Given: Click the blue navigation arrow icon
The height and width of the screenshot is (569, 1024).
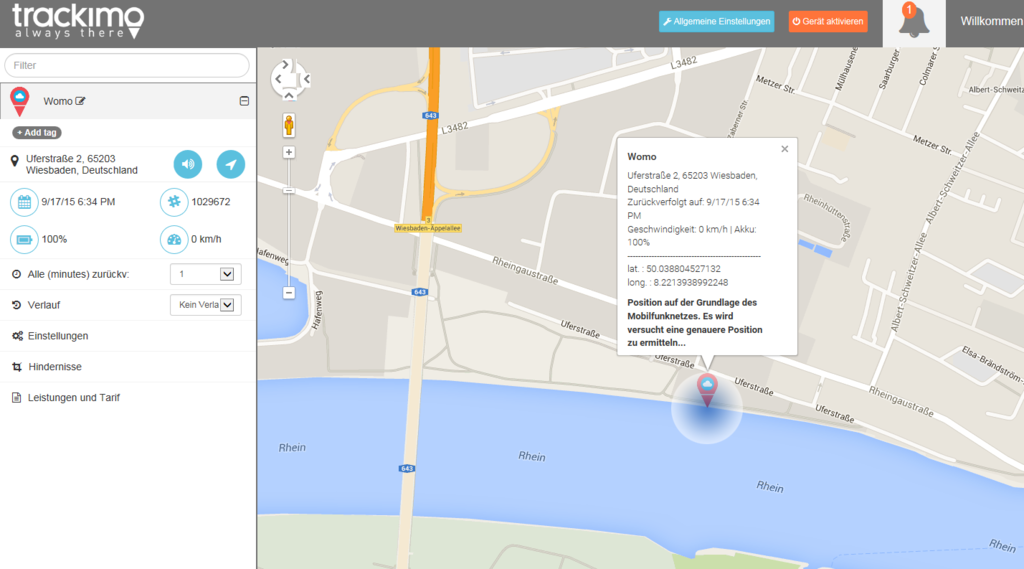Looking at the screenshot, I should click(x=231, y=164).
